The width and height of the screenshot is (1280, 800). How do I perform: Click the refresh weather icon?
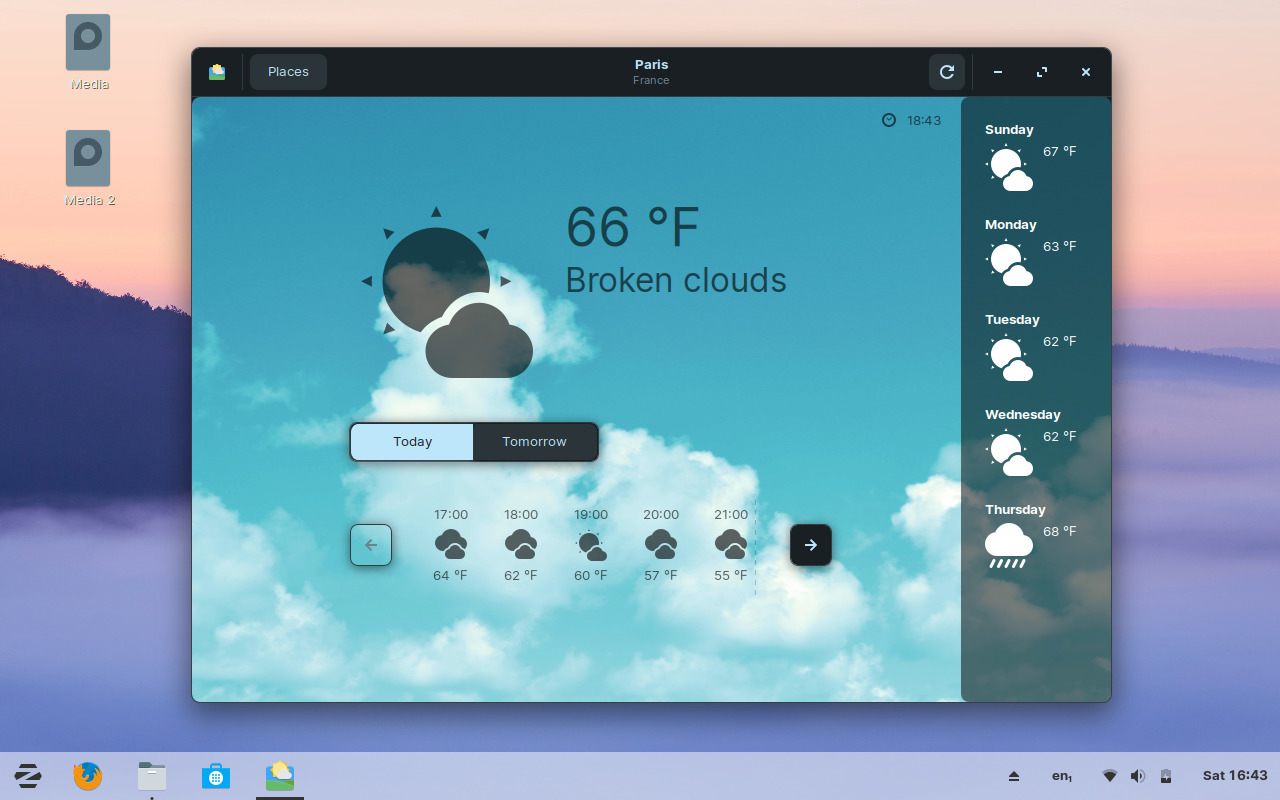point(947,72)
